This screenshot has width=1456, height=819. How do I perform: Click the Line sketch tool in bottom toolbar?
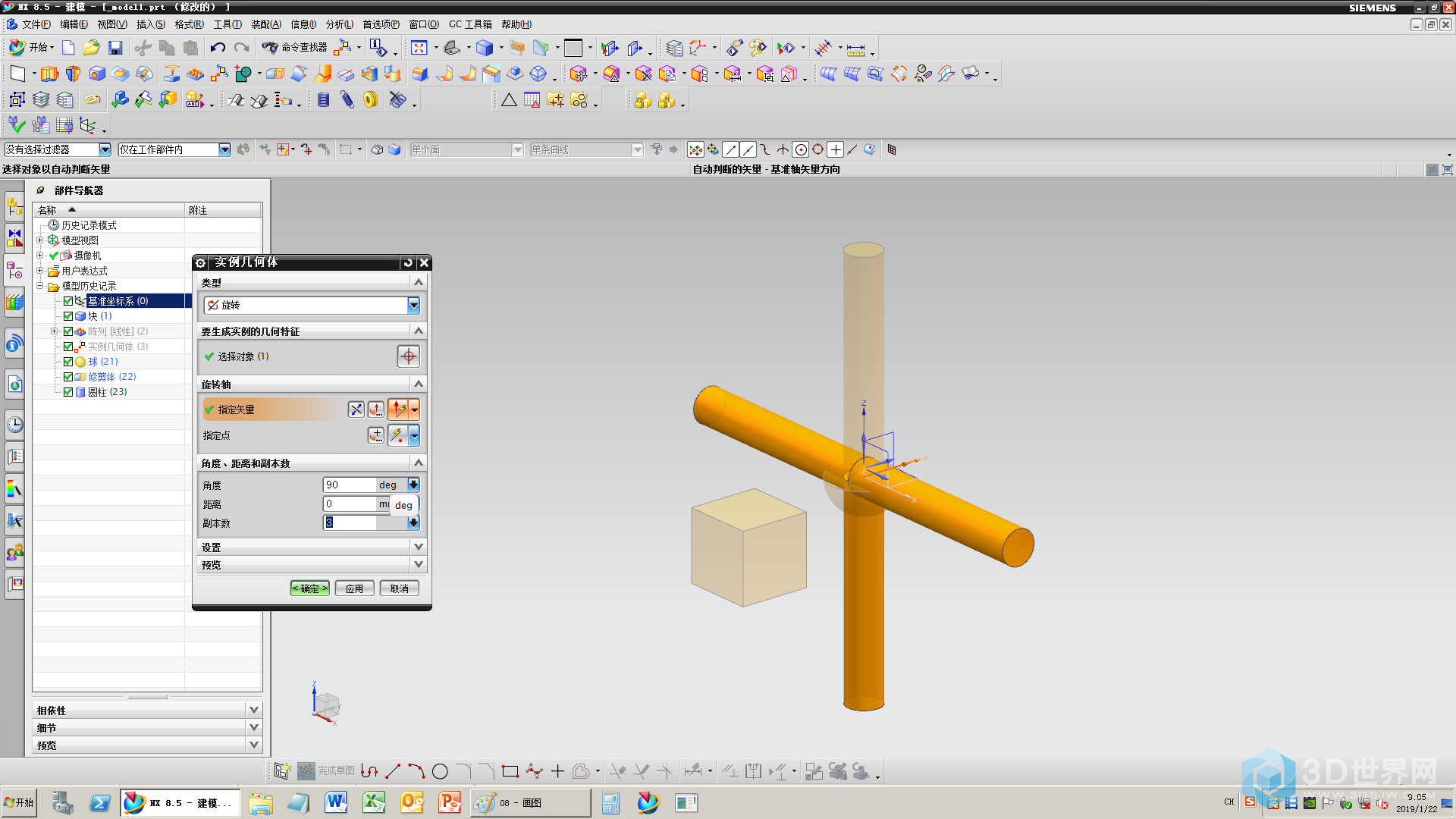coord(393,771)
